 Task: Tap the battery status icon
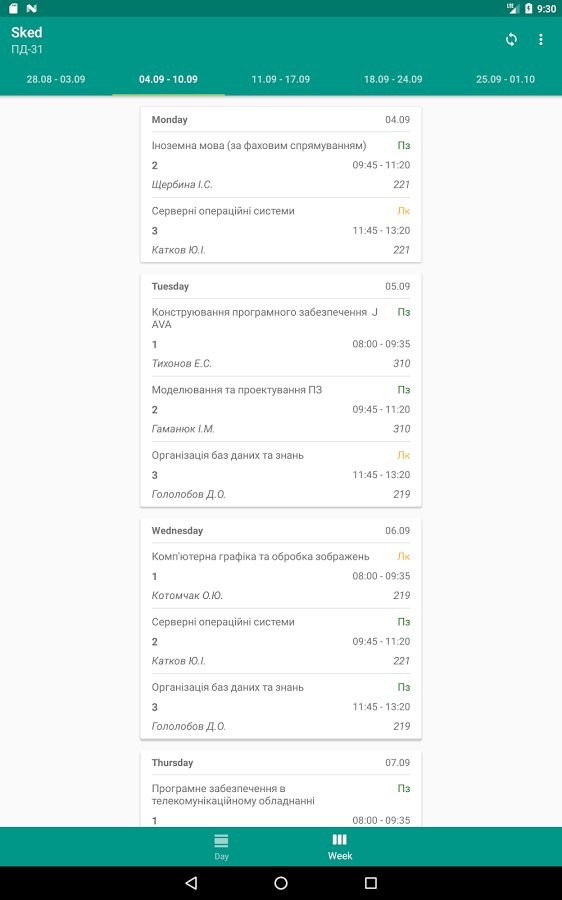click(528, 8)
